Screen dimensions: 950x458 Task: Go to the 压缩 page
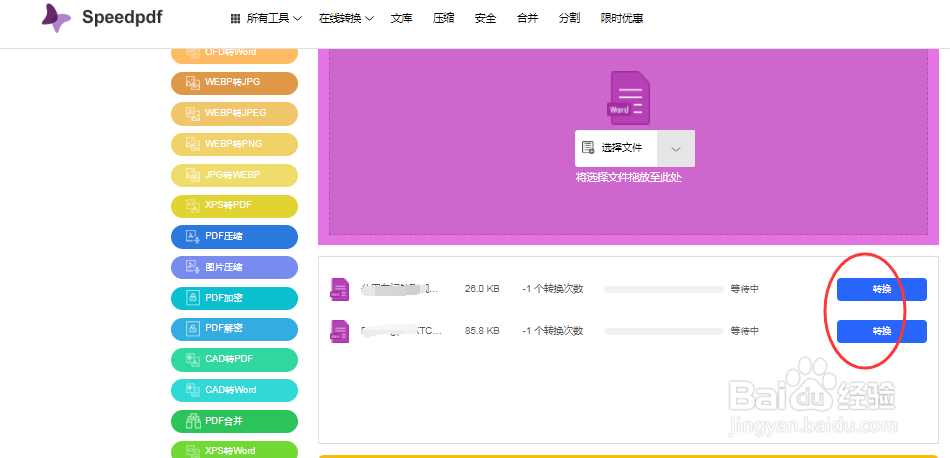(x=443, y=19)
